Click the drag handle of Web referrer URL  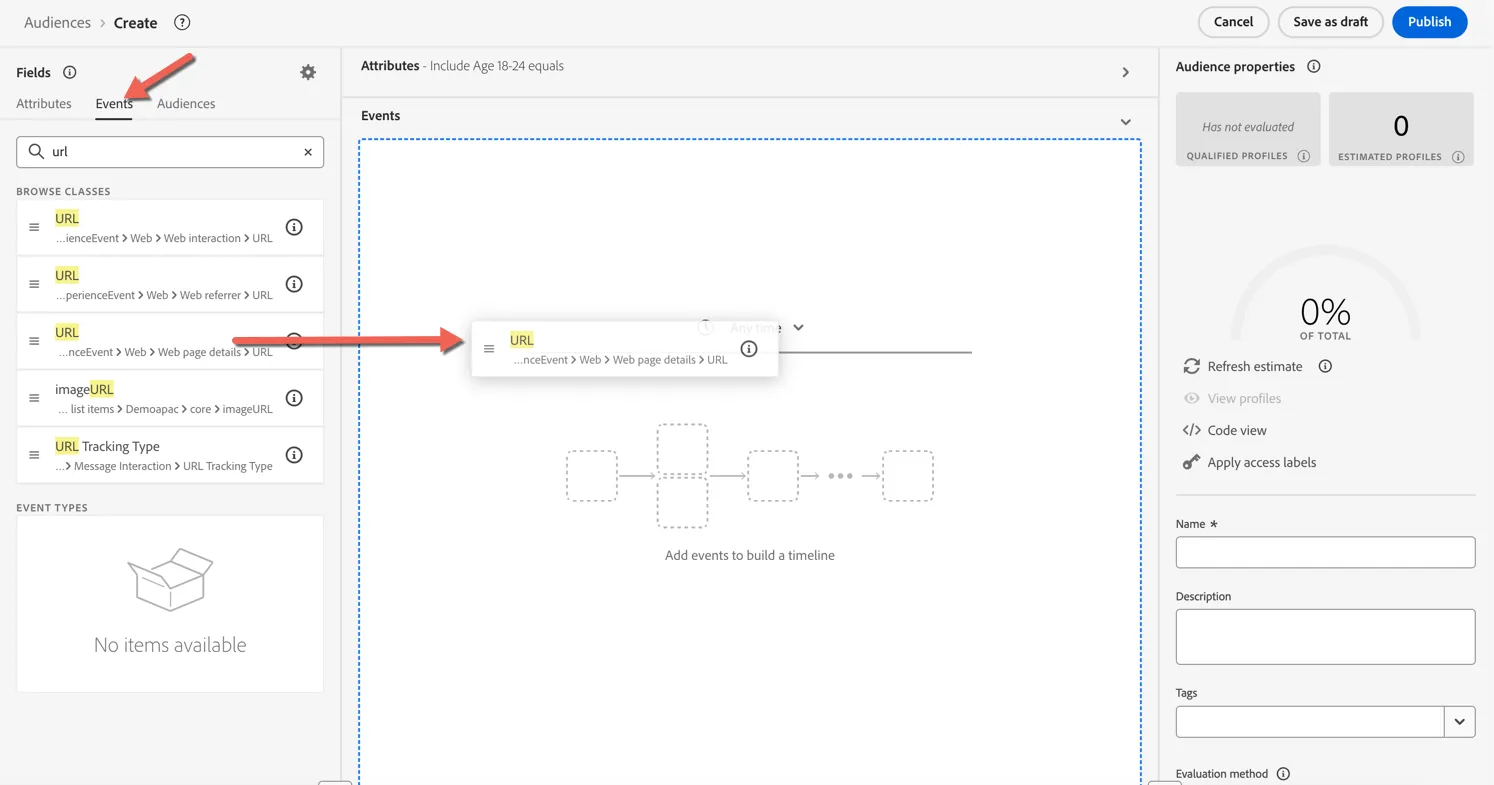point(34,284)
